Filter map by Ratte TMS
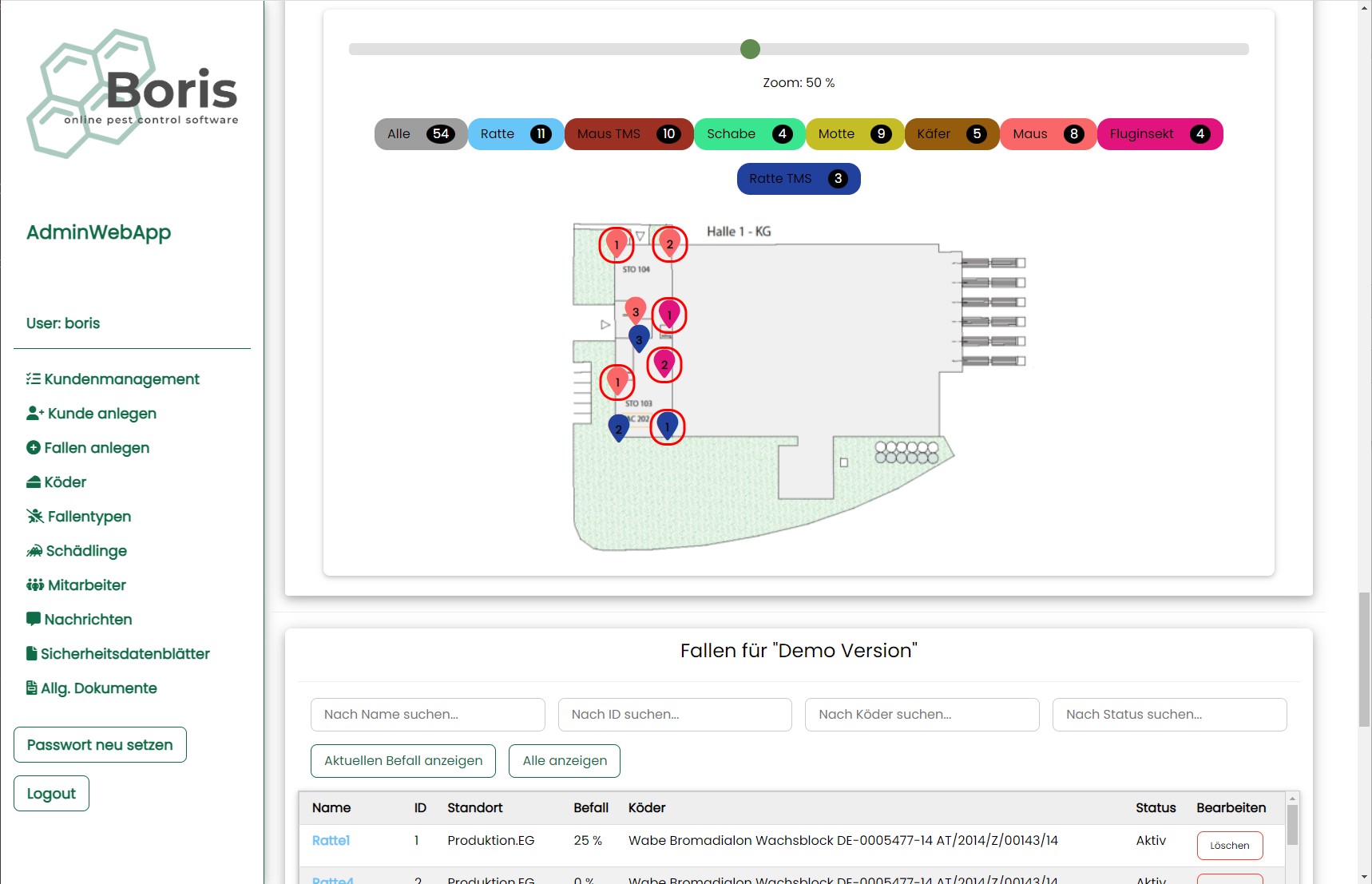This screenshot has height=884, width=1372. (798, 179)
